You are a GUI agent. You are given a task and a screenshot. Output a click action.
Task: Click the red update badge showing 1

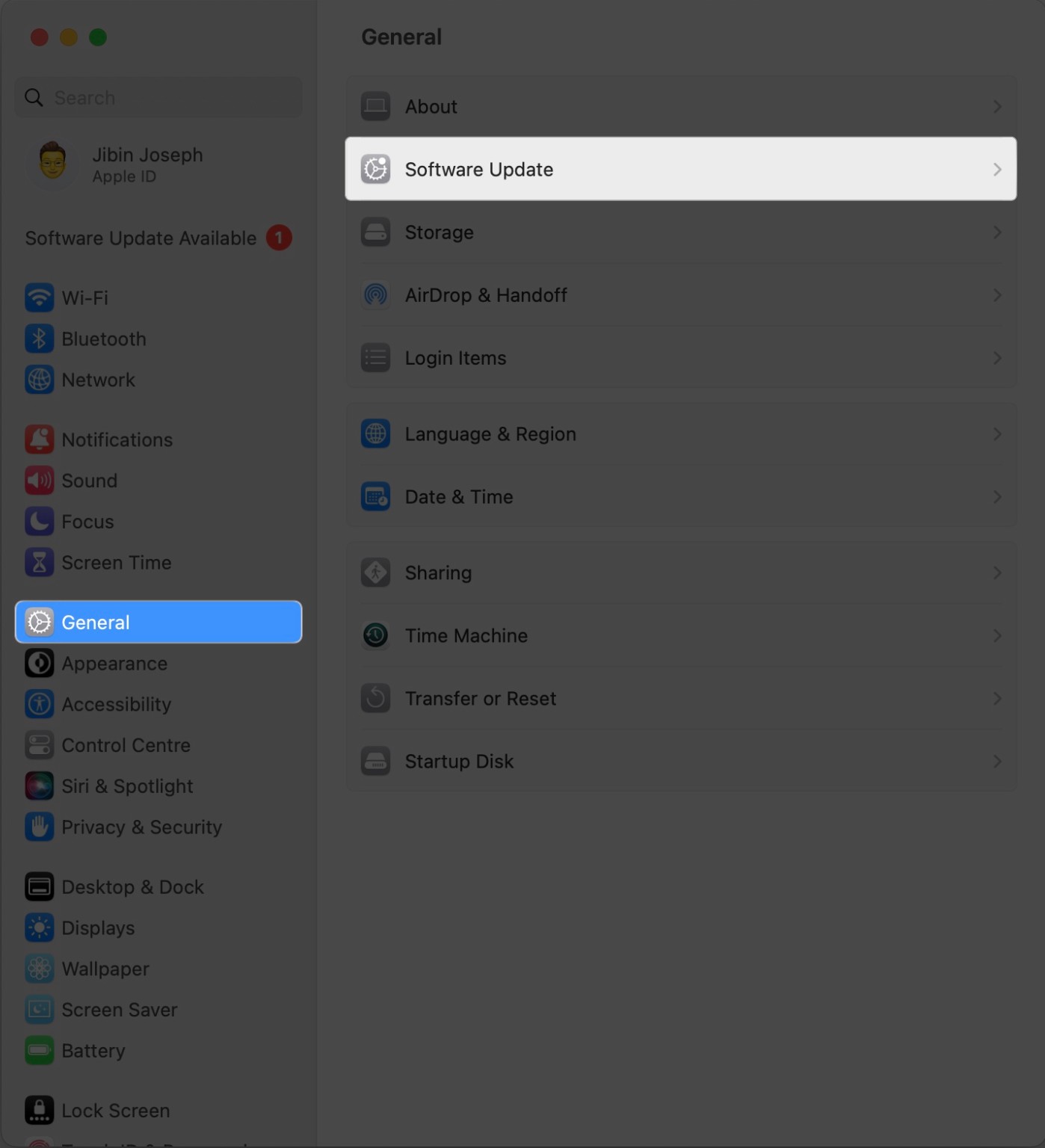click(279, 238)
